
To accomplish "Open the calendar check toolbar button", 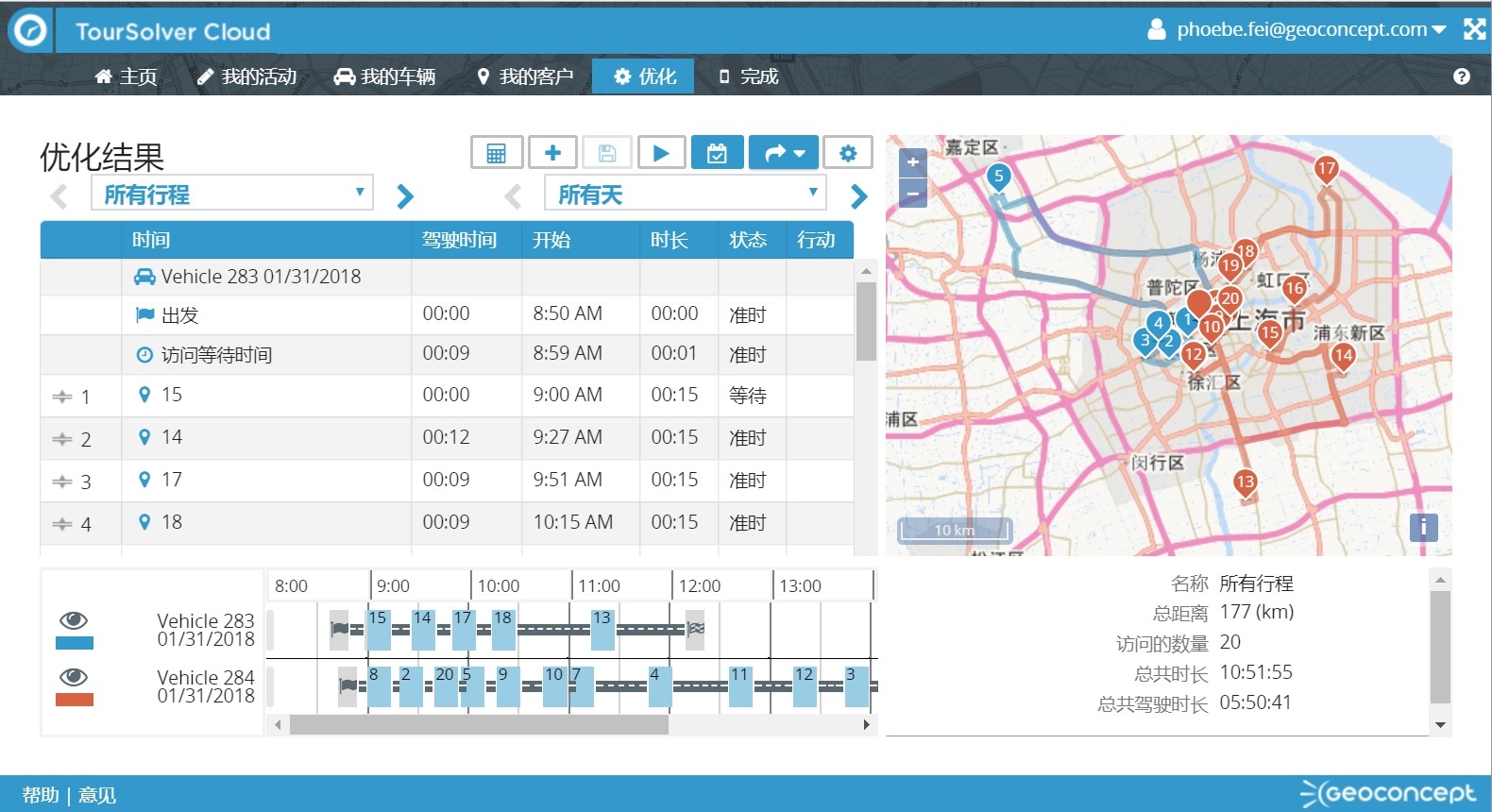I will click(x=717, y=153).
